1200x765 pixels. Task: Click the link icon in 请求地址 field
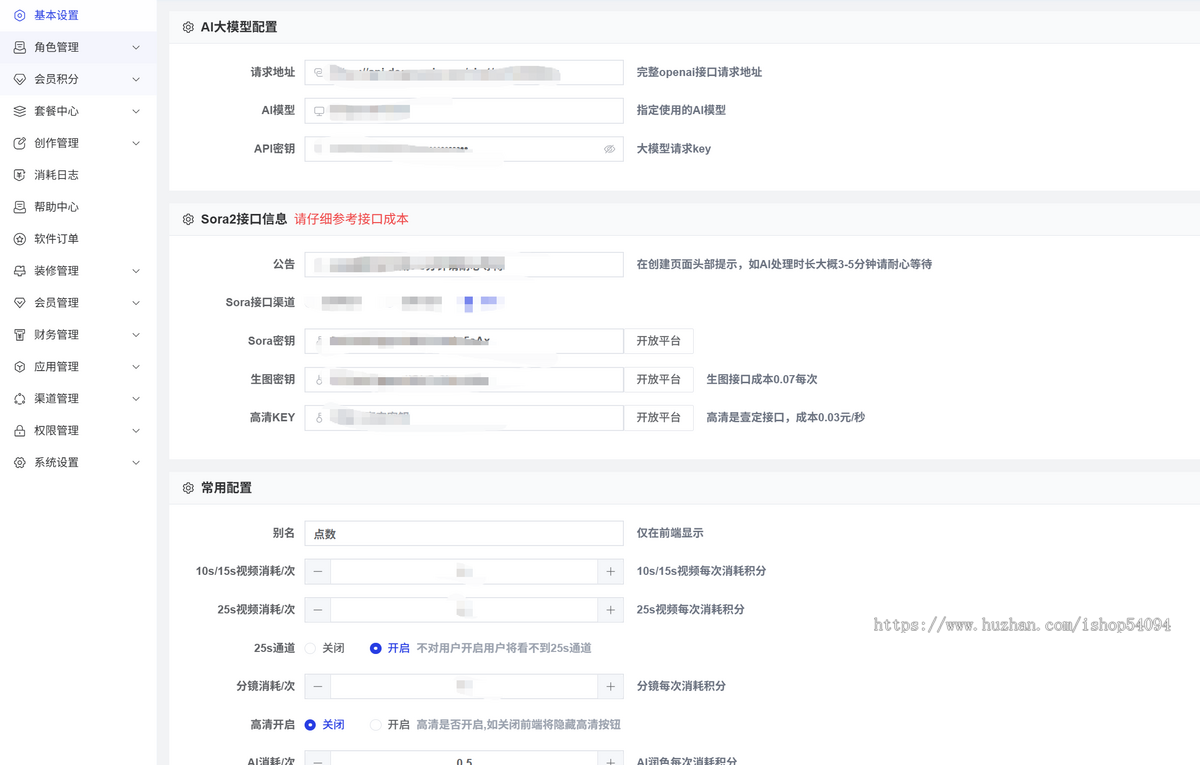[319, 72]
